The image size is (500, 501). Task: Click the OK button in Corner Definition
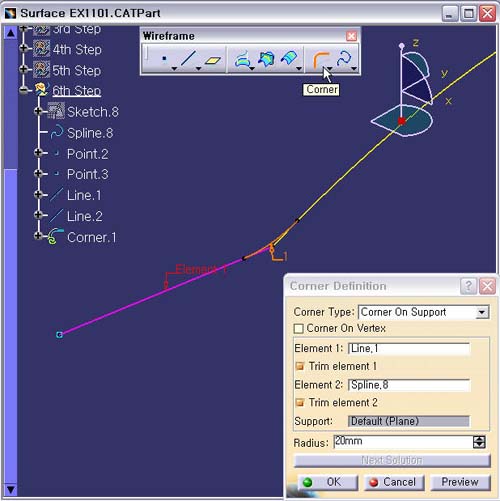pos(327,482)
